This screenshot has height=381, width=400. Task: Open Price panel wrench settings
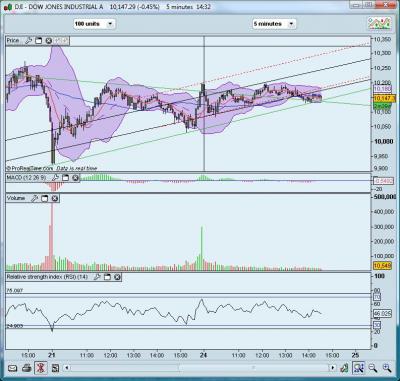coord(28,41)
